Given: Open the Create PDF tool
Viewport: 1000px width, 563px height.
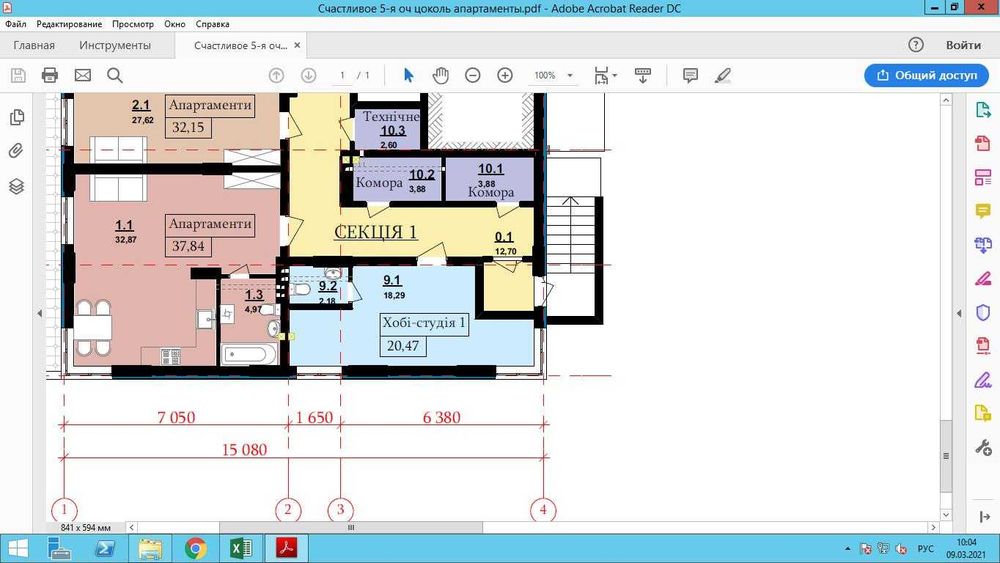Looking at the screenshot, I should (x=983, y=143).
